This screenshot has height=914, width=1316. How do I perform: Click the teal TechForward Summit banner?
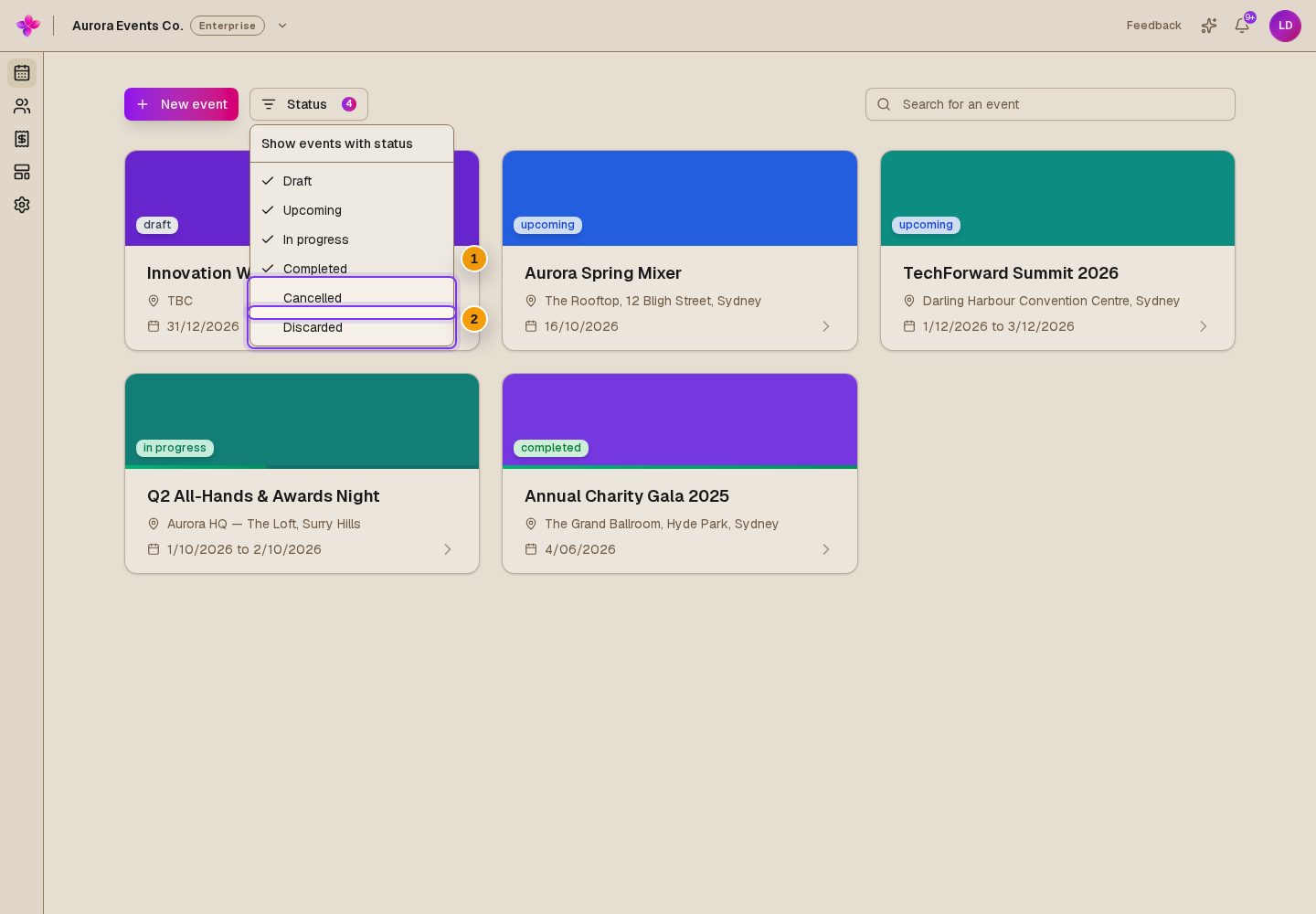[x=1057, y=198]
